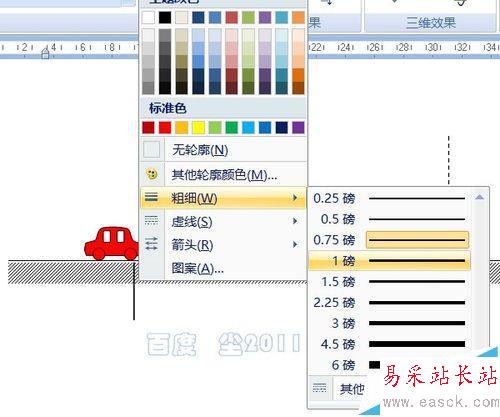Choose 0.5 磅 line weight

coord(389,219)
